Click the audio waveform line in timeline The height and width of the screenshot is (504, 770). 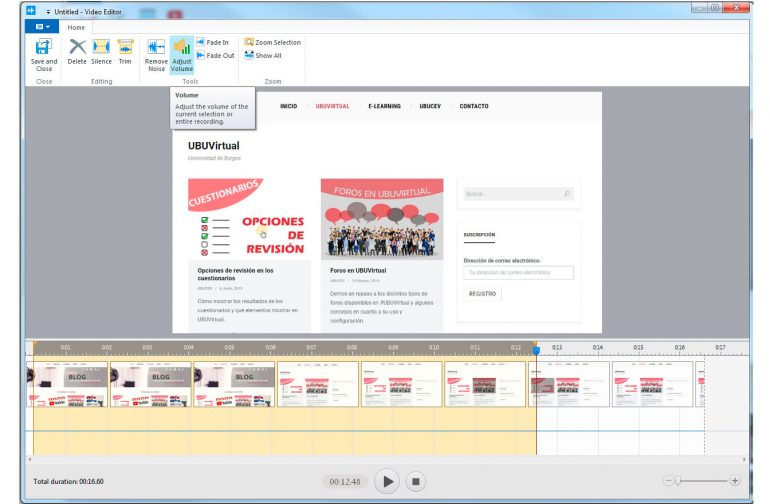coord(365,431)
